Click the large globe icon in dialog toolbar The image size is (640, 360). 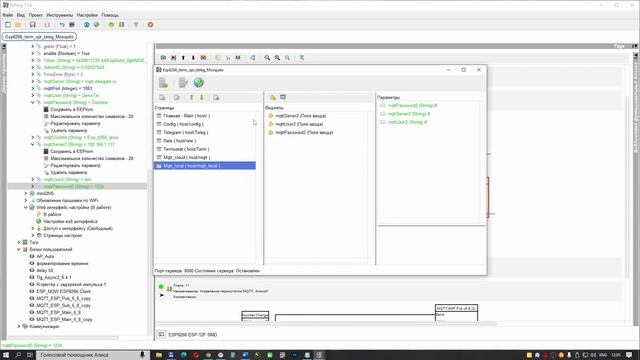pyautogui.click(x=199, y=83)
